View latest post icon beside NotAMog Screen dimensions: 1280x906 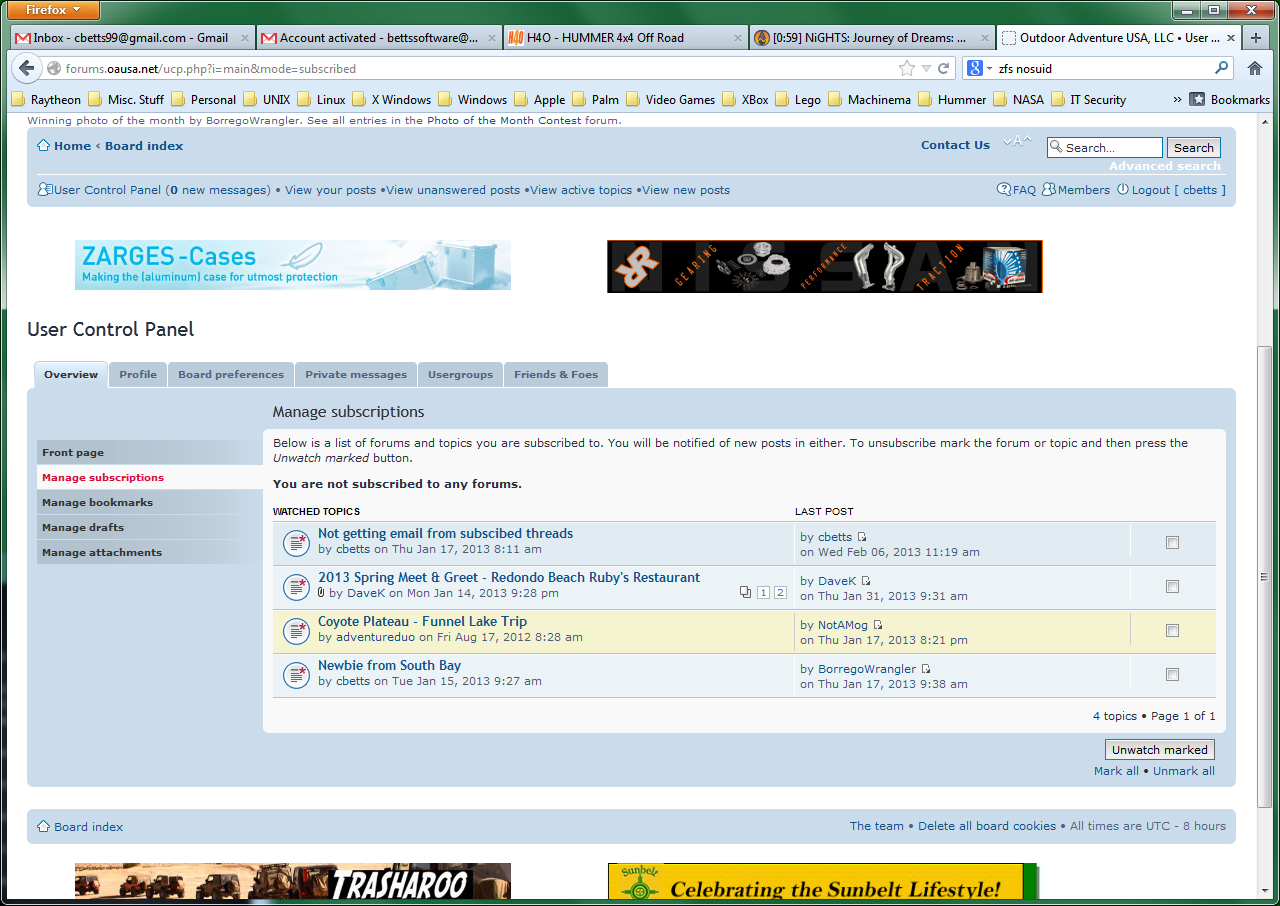878,625
